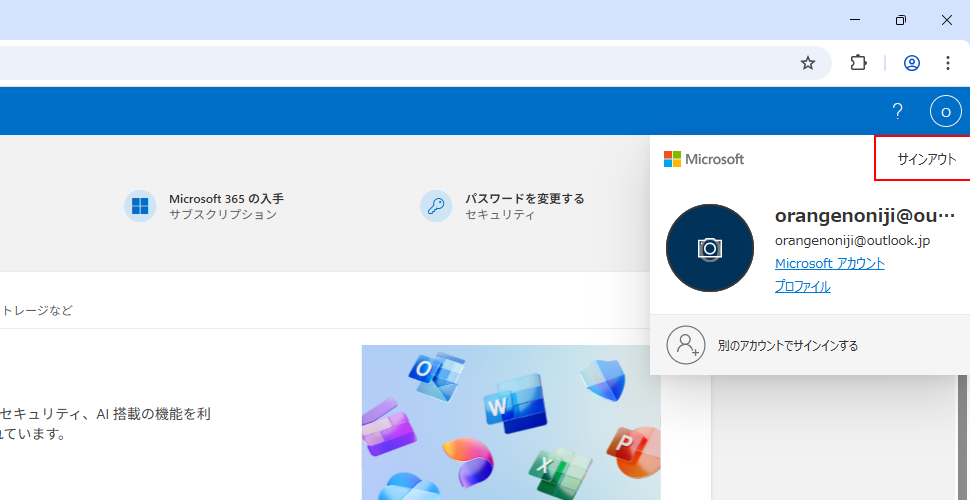The image size is (970, 500).
Task: Click the Windows tile Microsoft 365 icon
Action: pos(140,206)
